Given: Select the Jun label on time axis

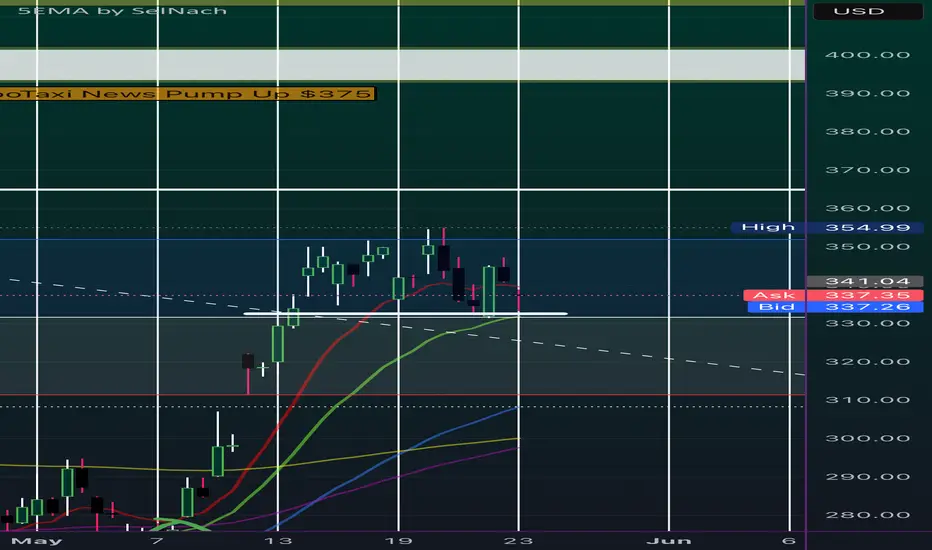Looking at the screenshot, I should (x=669, y=540).
